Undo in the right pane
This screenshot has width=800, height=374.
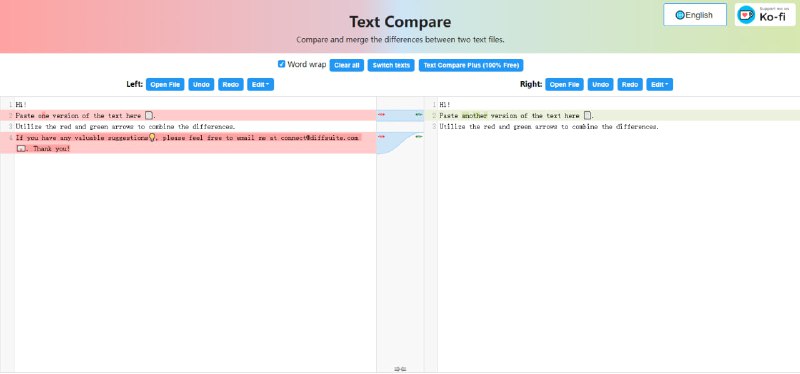(x=600, y=85)
